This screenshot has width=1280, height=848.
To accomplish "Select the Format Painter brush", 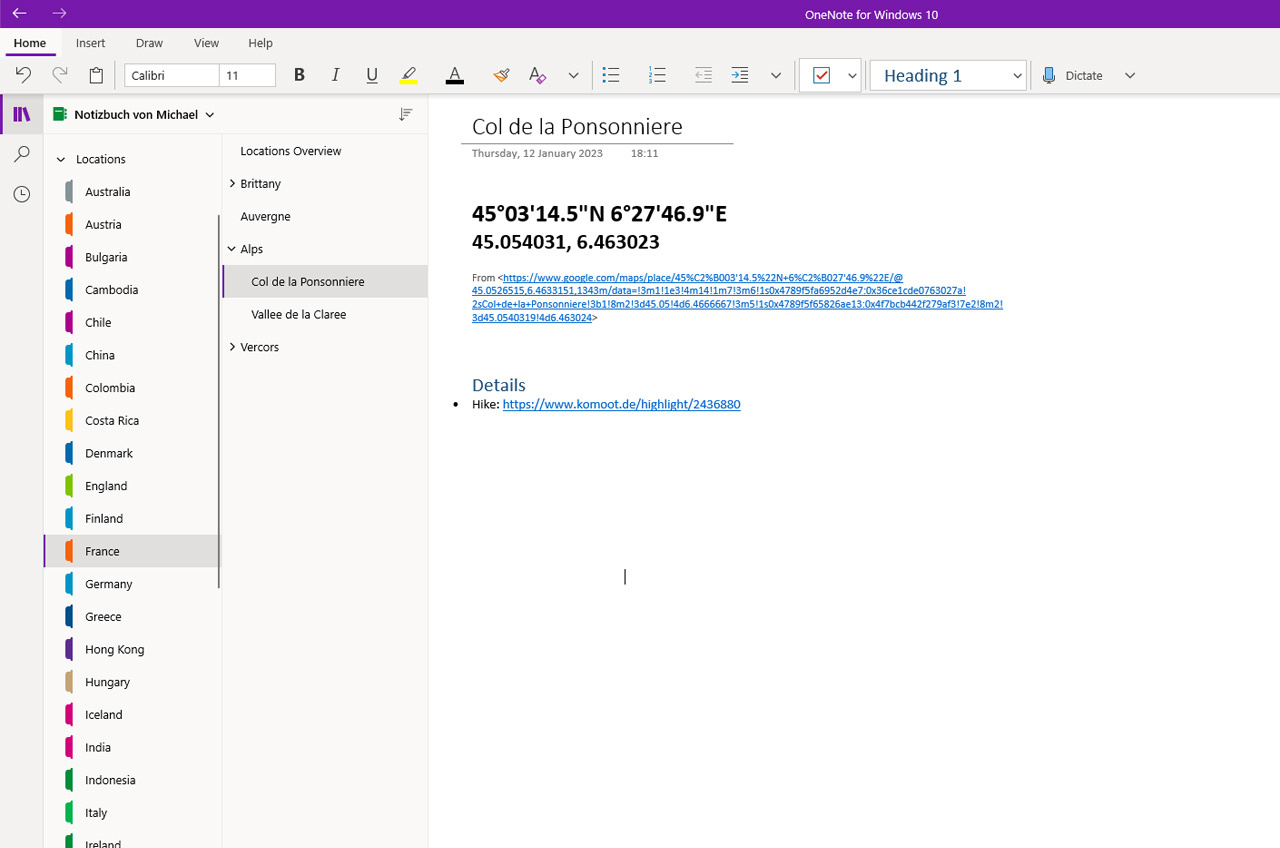I will 501,75.
